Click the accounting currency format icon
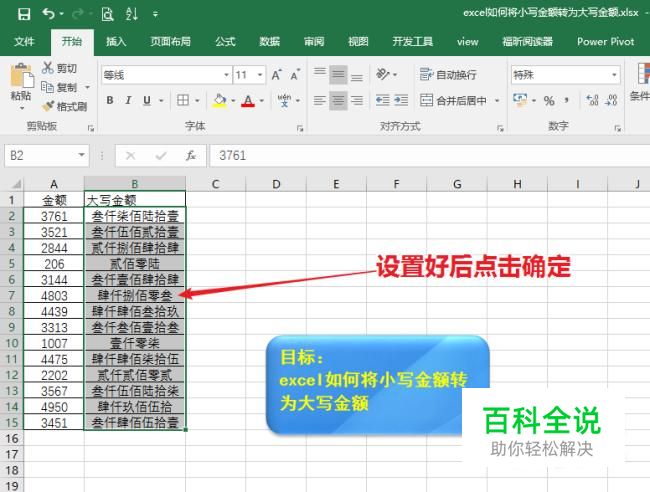Screen dimensions: 650x492 520,100
